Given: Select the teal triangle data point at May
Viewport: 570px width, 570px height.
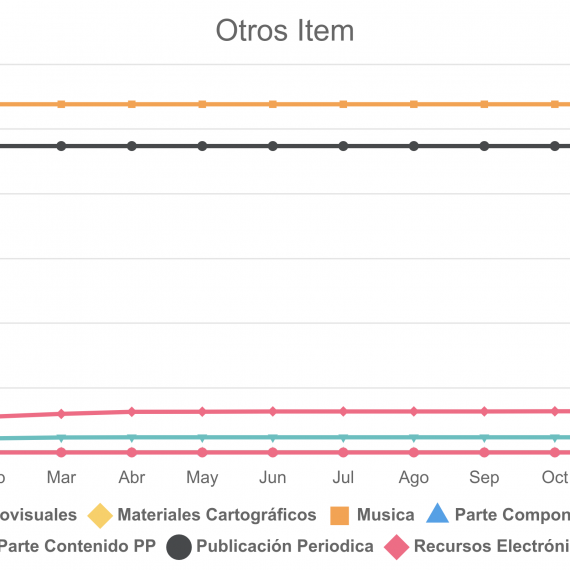Looking at the screenshot, I should coord(202,438).
